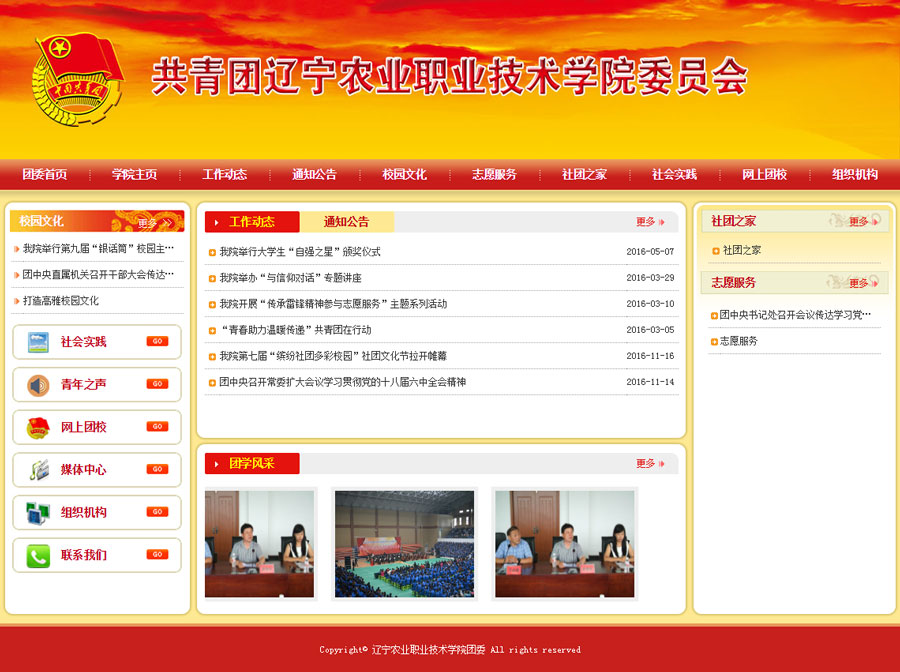Open the 社会实践 sidebar shortcut label

[84, 342]
